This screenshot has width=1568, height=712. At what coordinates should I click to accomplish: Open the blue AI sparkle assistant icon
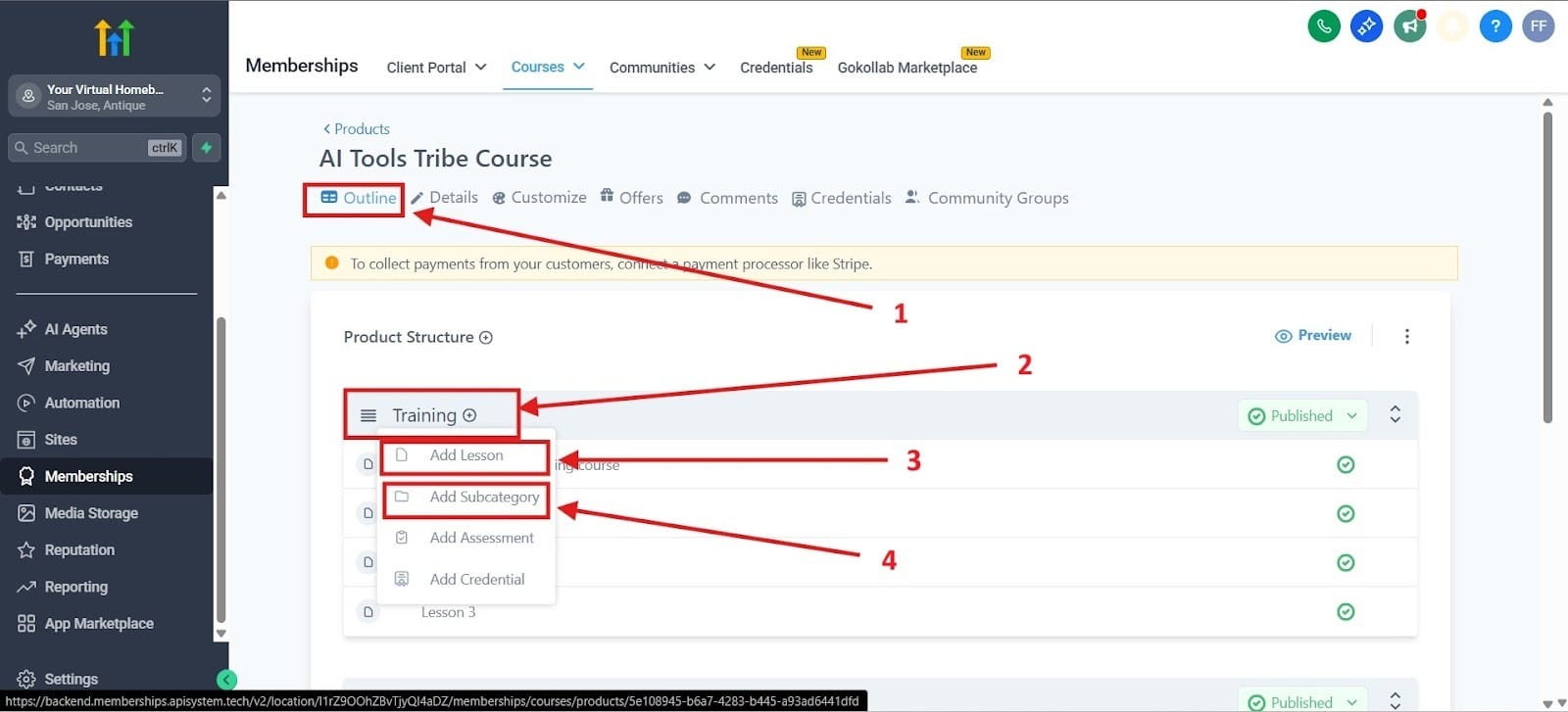1367,26
